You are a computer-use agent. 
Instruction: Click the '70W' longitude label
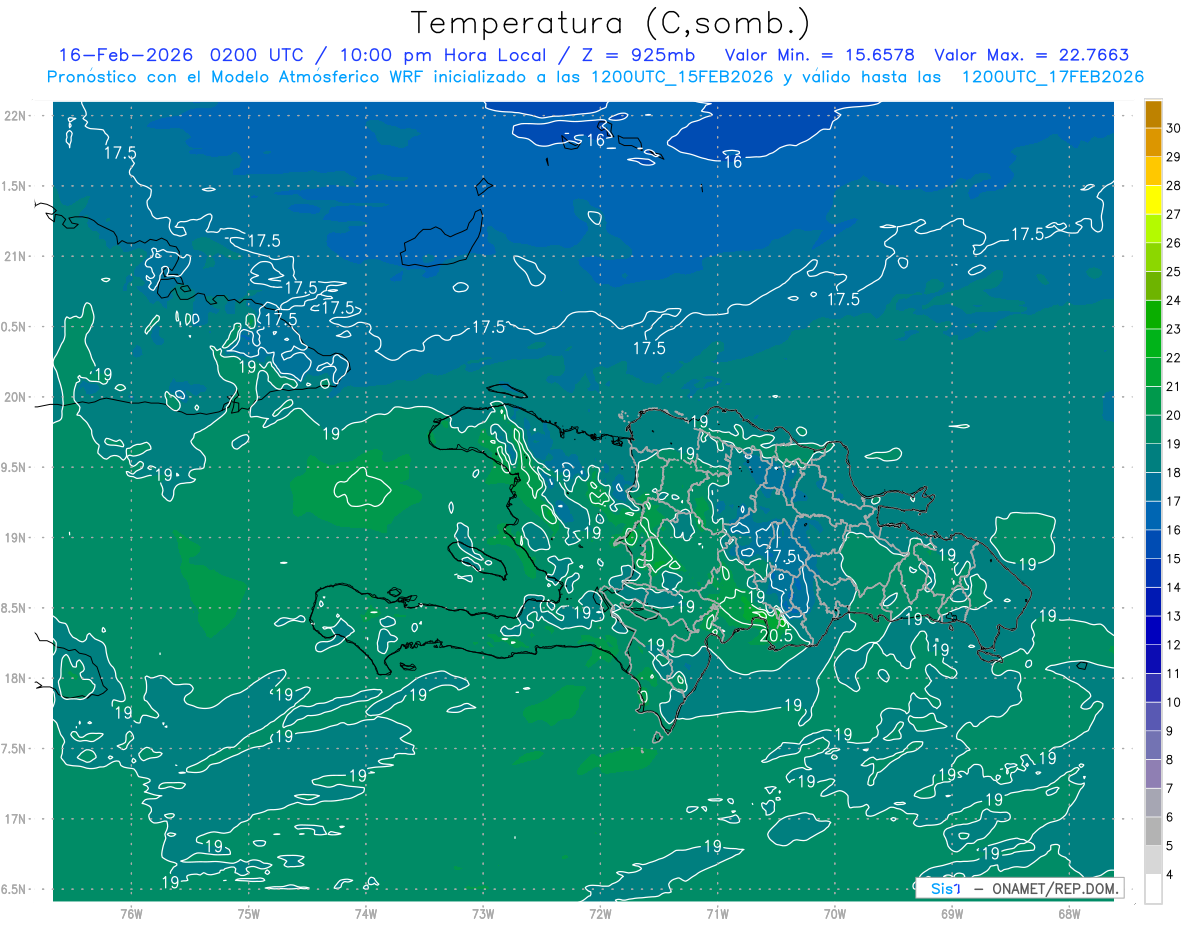(x=834, y=914)
